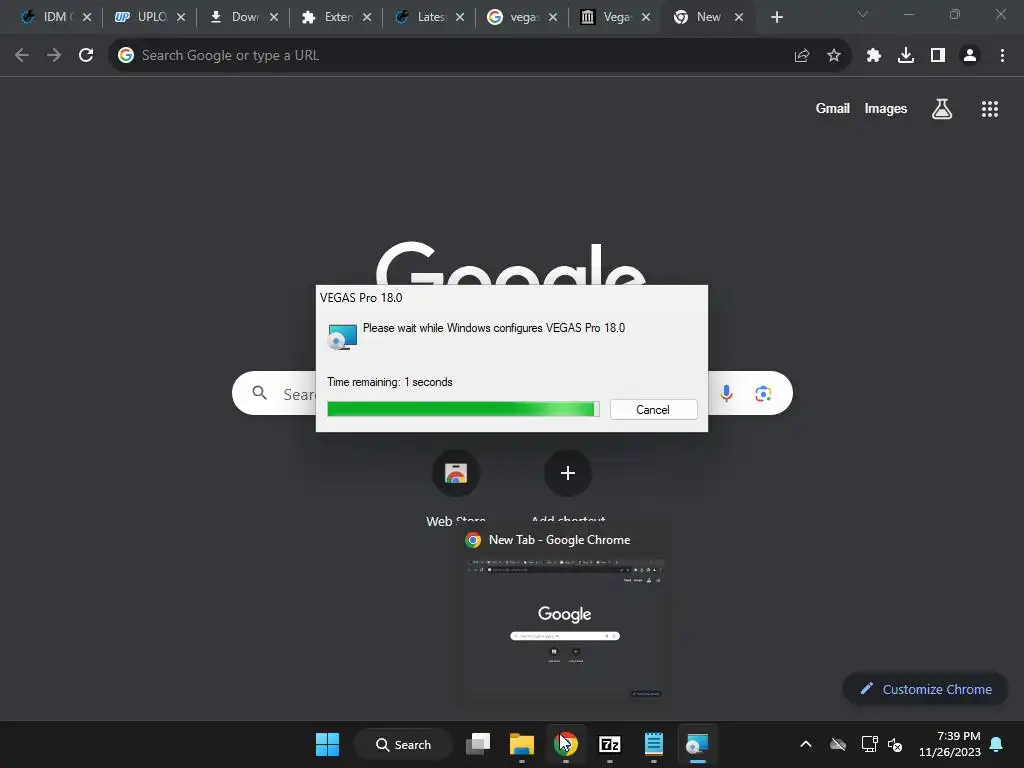Click the green installation progress bar
Image resolution: width=1024 pixels, height=768 pixels.
(463, 409)
